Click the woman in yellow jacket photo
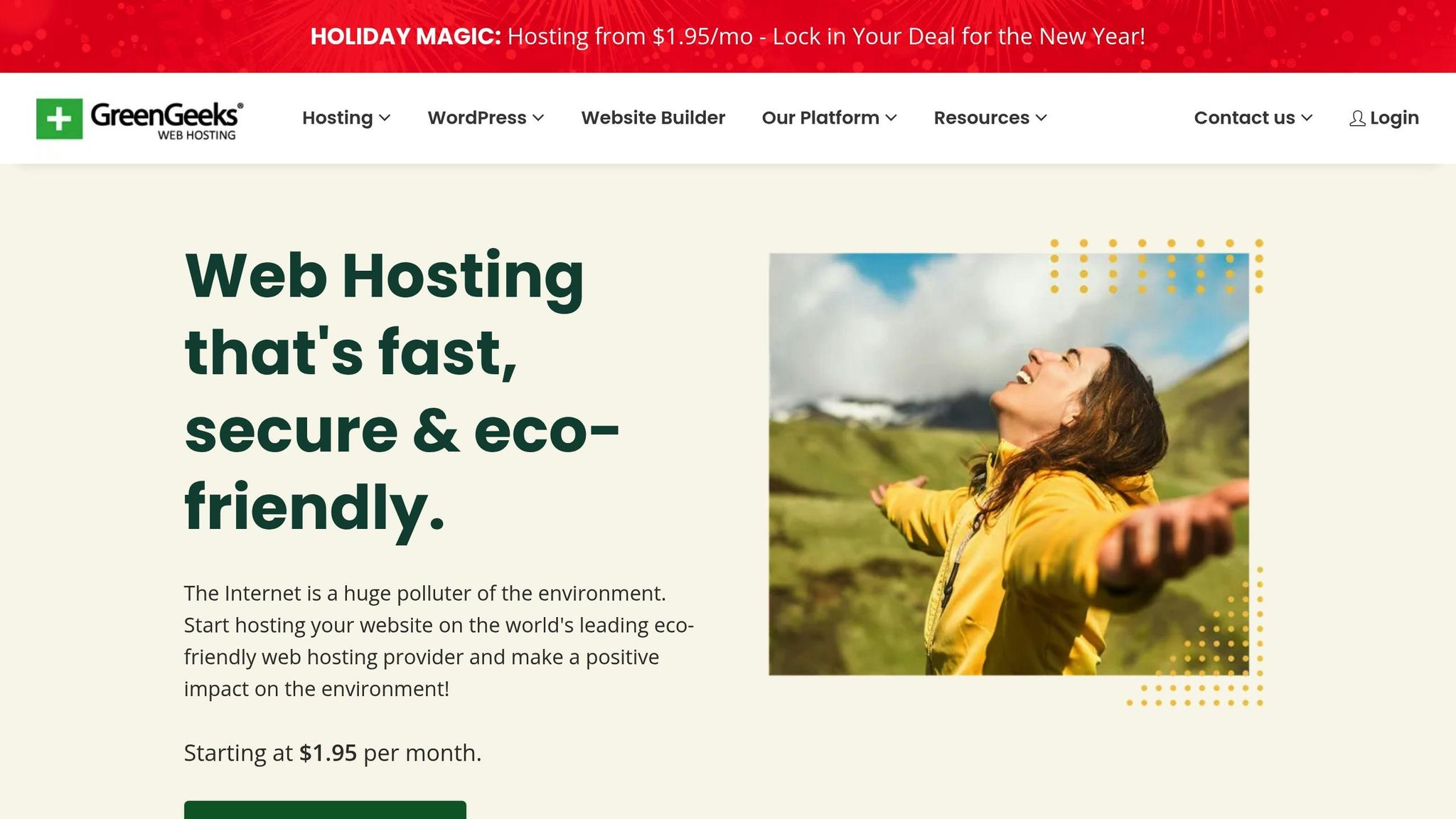 1008,464
